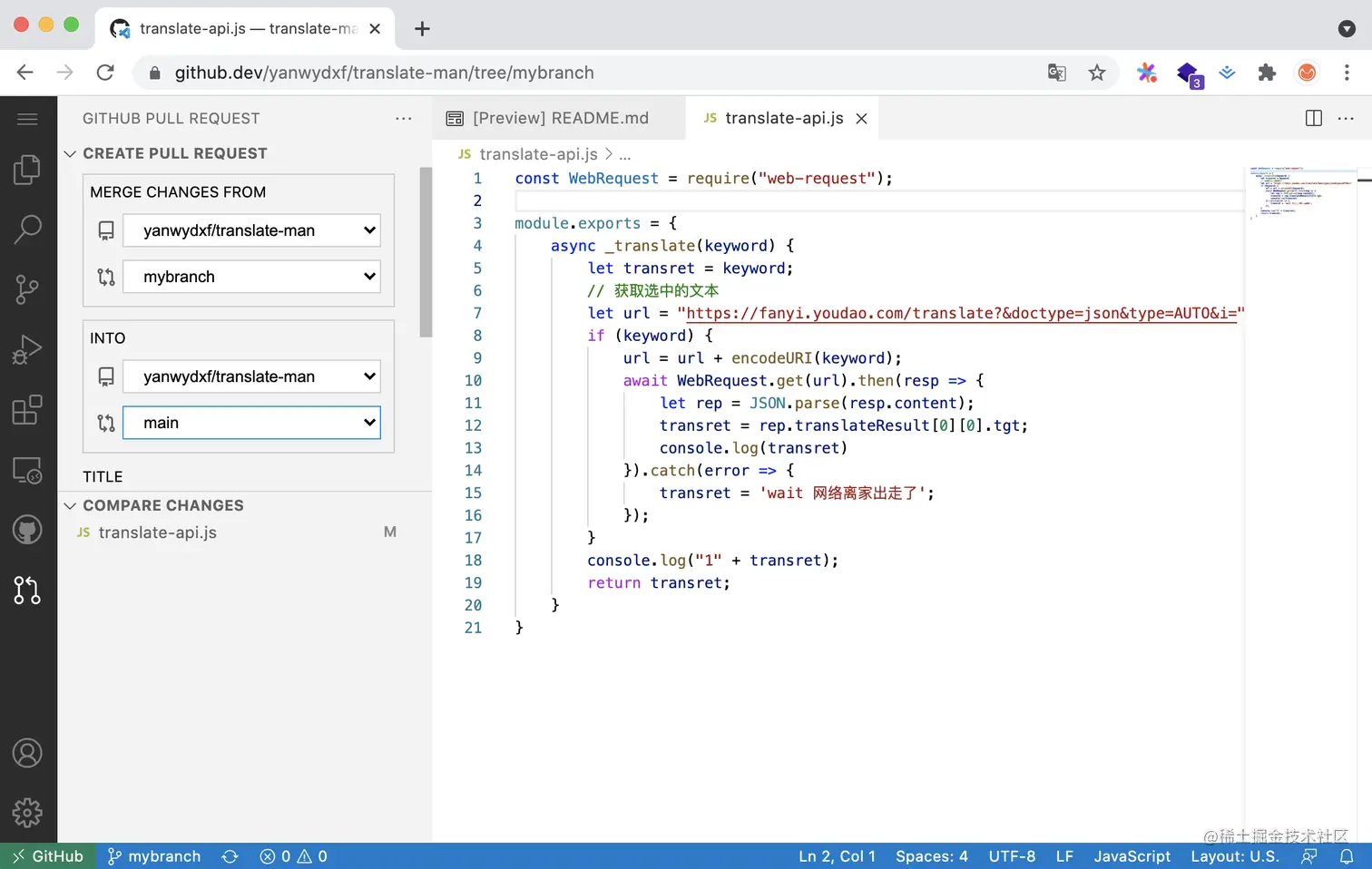Select the translate-api.js browser tab

tap(245, 29)
